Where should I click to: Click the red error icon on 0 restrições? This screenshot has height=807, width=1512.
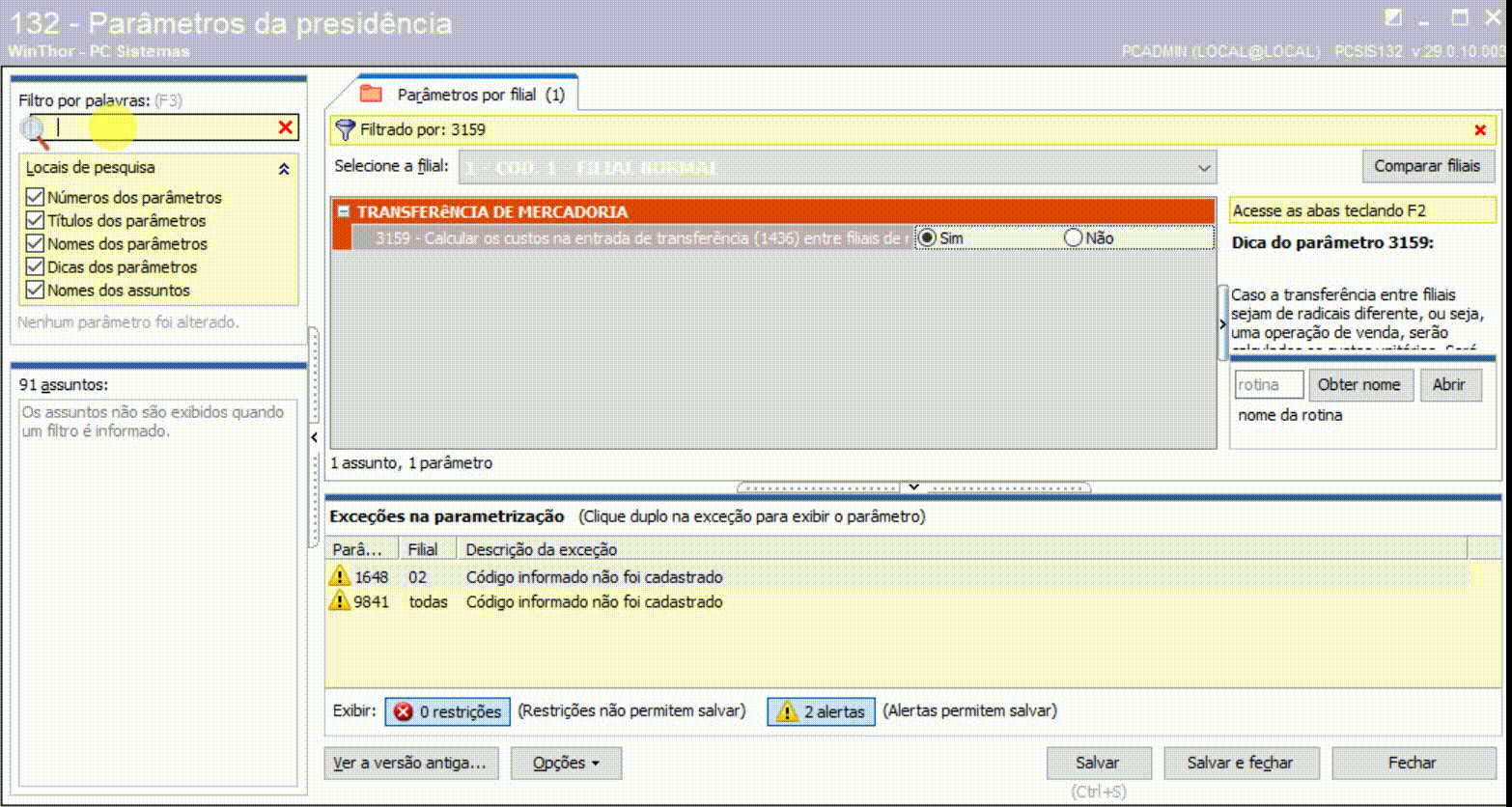coord(404,711)
